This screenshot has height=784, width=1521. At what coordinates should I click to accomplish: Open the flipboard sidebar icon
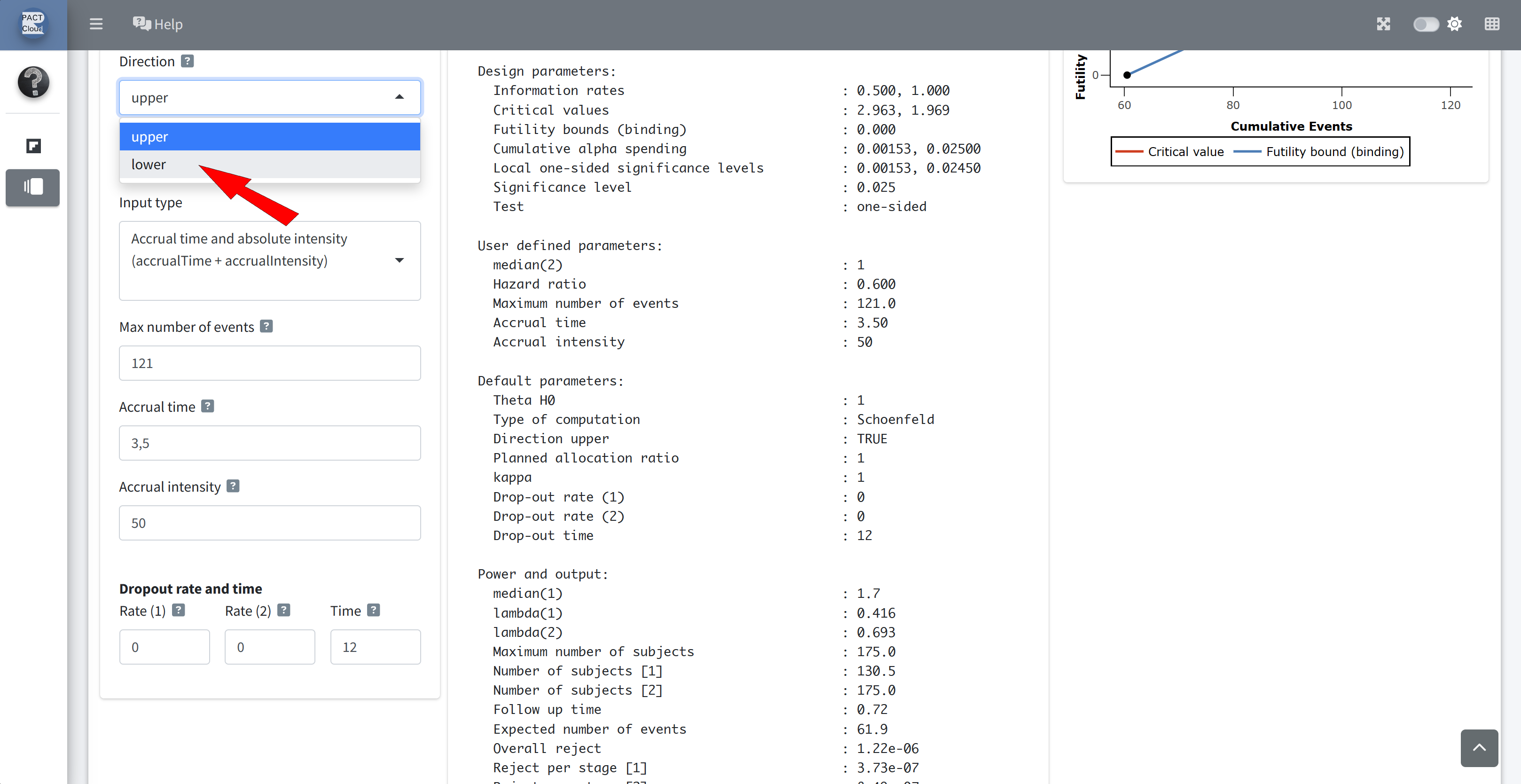[x=33, y=146]
